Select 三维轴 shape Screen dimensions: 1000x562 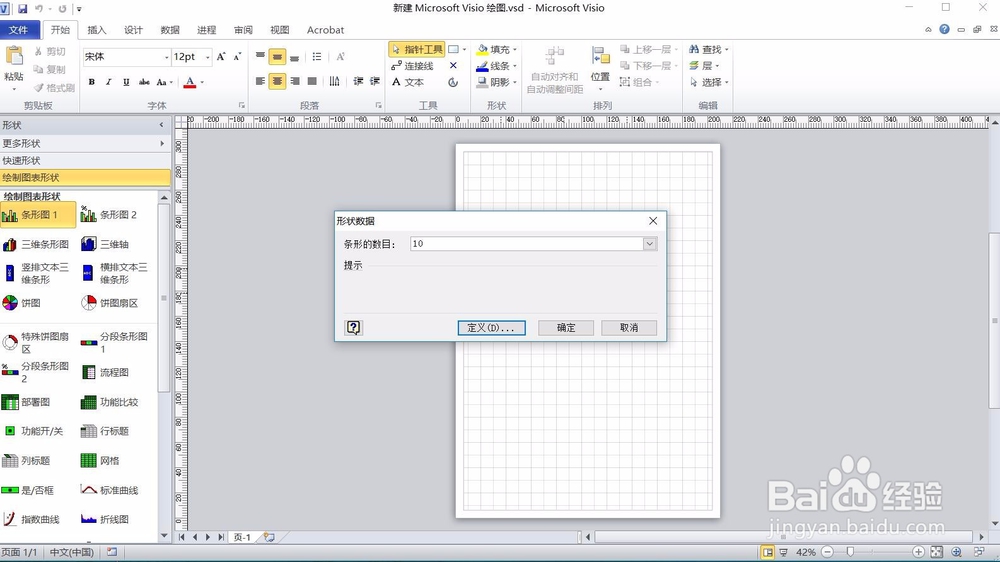(x=105, y=244)
